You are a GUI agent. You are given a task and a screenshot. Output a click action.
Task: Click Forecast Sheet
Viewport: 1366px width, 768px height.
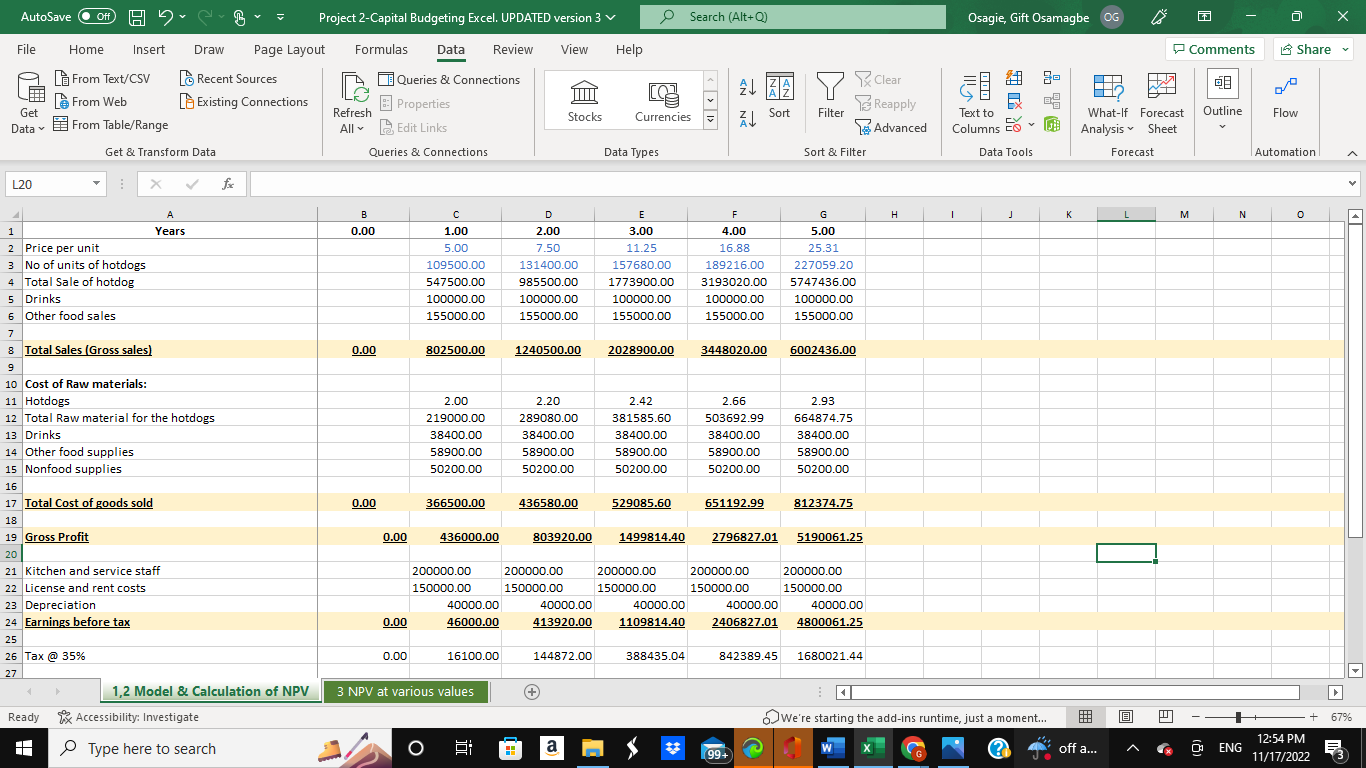click(1162, 105)
